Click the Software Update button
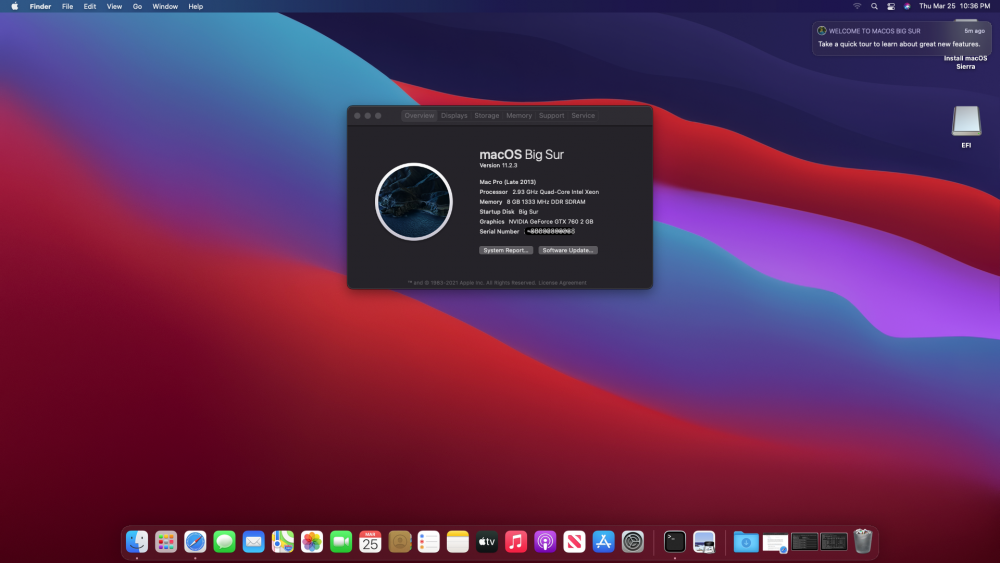Viewport: 1000px width, 563px height. click(568, 251)
